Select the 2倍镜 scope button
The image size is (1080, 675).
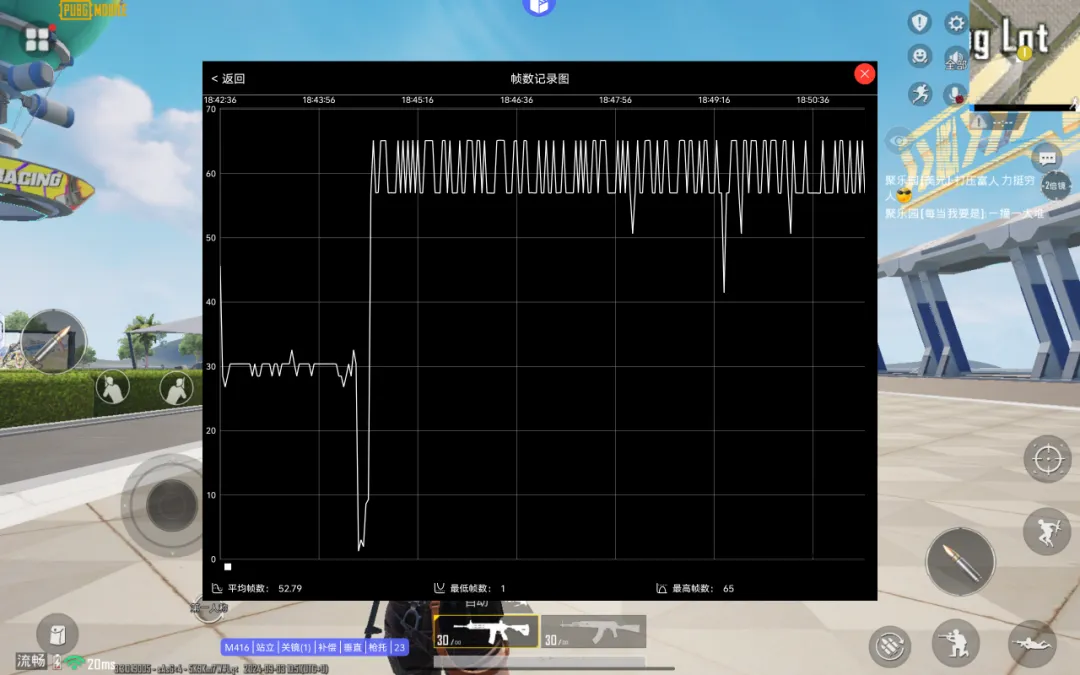click(1055, 186)
